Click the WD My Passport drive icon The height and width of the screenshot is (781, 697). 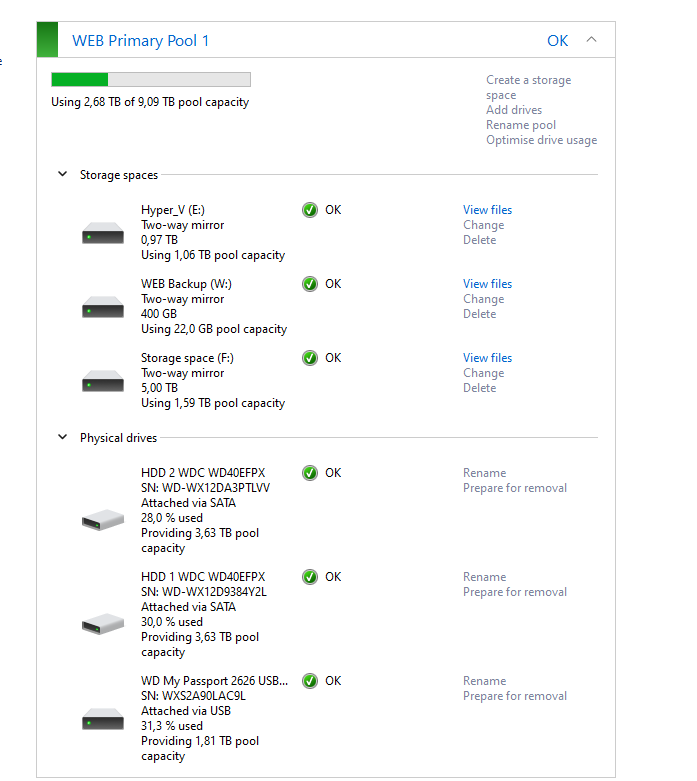pos(103,719)
